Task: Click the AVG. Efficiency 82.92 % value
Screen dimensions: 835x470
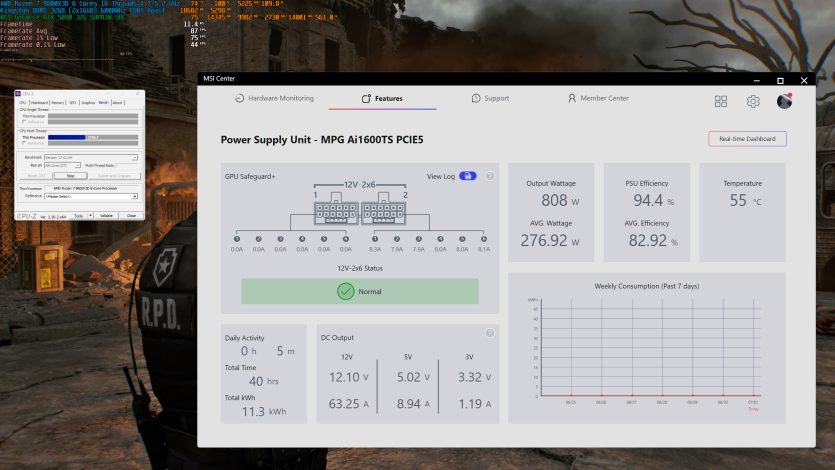Action: 653,241
